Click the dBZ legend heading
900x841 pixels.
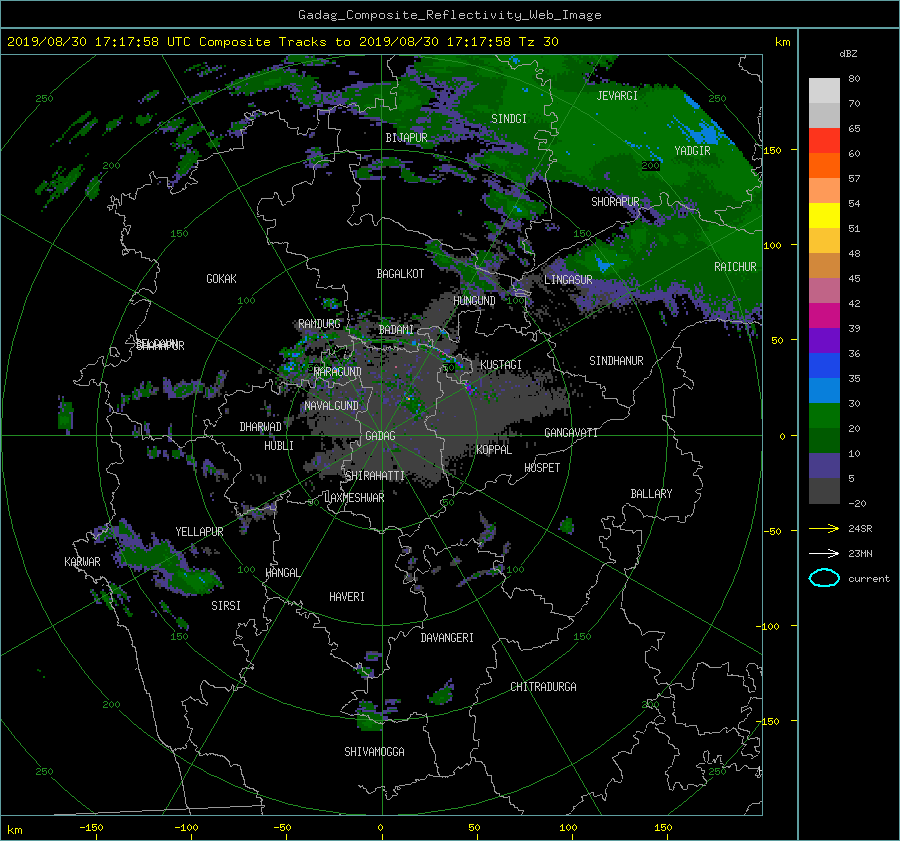[x=848, y=54]
